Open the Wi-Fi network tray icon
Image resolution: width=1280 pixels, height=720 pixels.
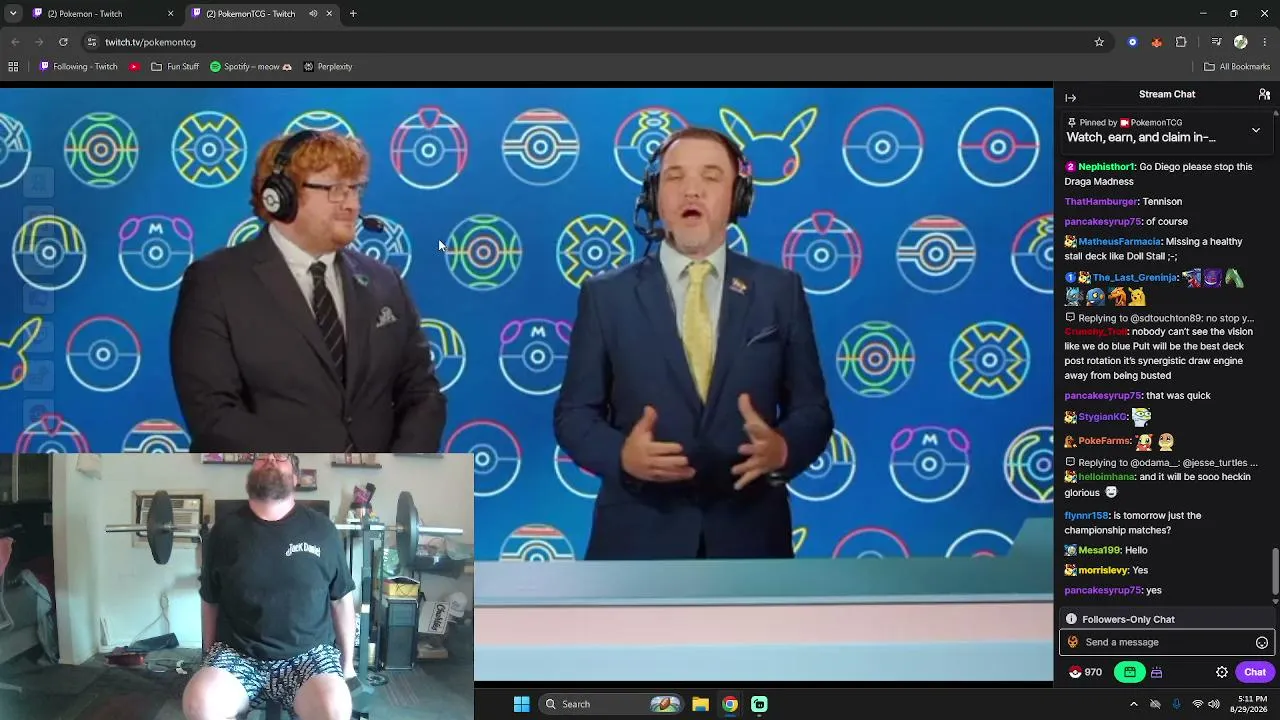point(1197,704)
